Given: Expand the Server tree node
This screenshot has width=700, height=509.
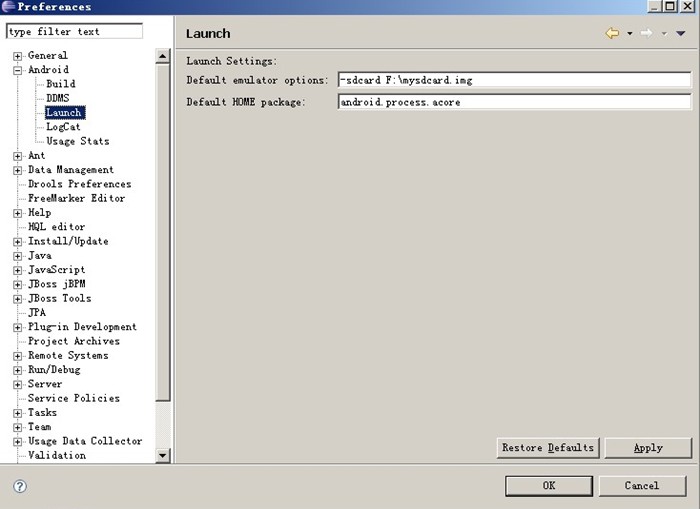Looking at the screenshot, I should coord(17,385).
